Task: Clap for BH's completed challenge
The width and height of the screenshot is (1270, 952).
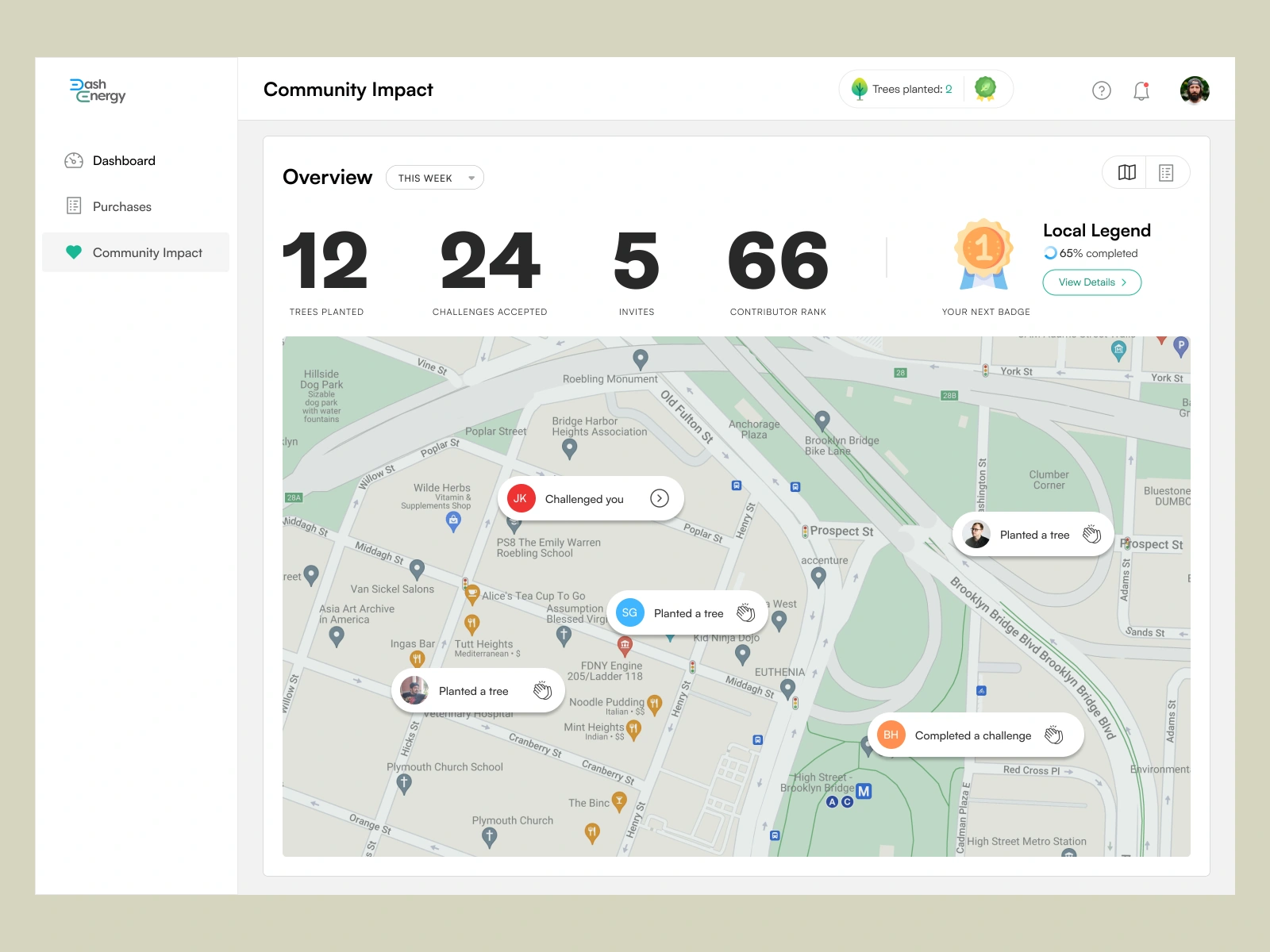Action: pyautogui.click(x=1054, y=735)
